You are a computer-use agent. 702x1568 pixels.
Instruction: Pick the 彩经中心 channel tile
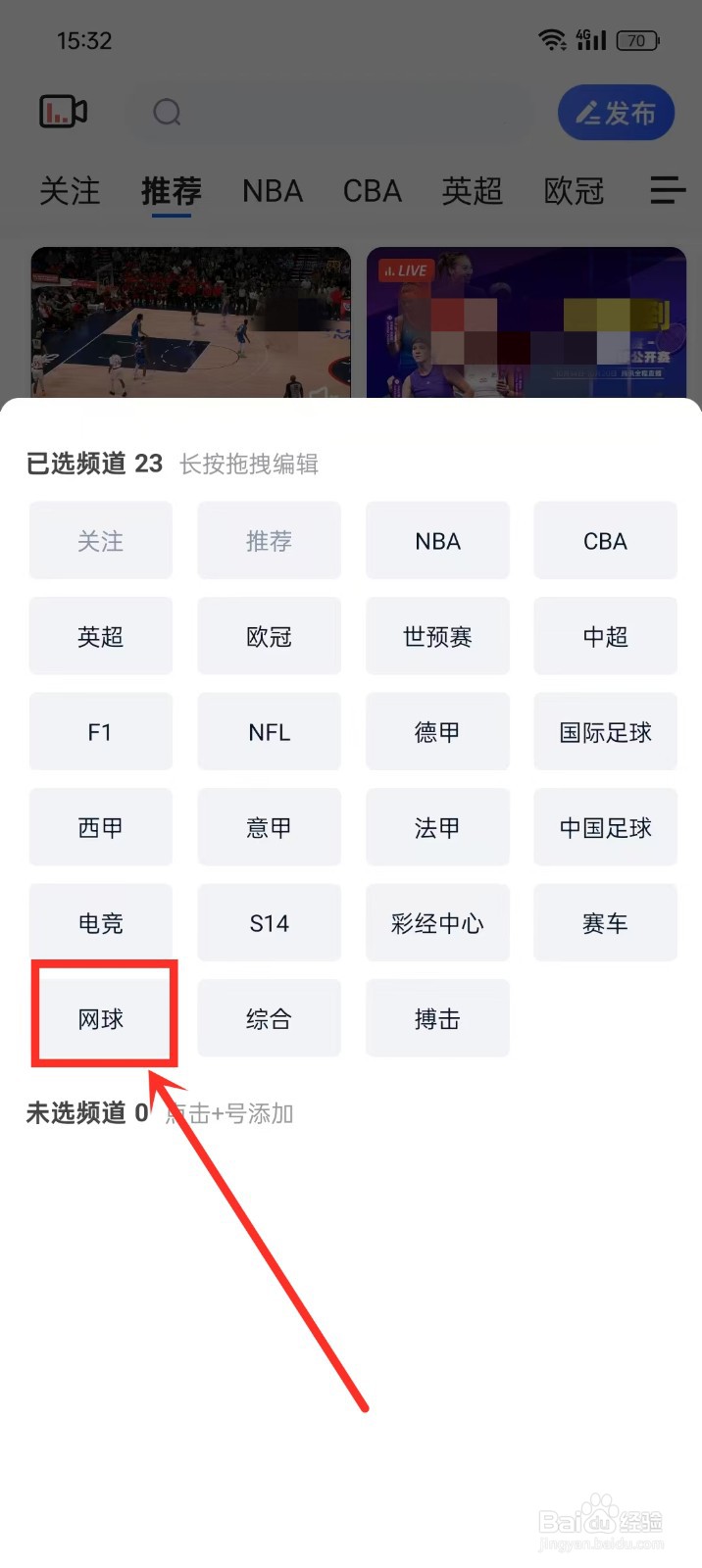437,923
